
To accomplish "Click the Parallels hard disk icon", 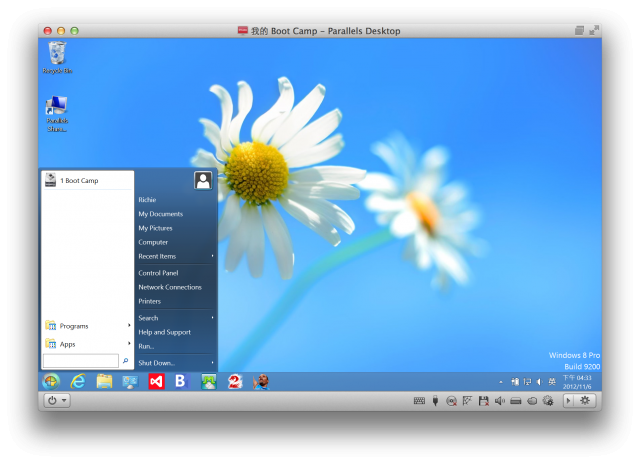I will pyautogui.click(x=516, y=401).
